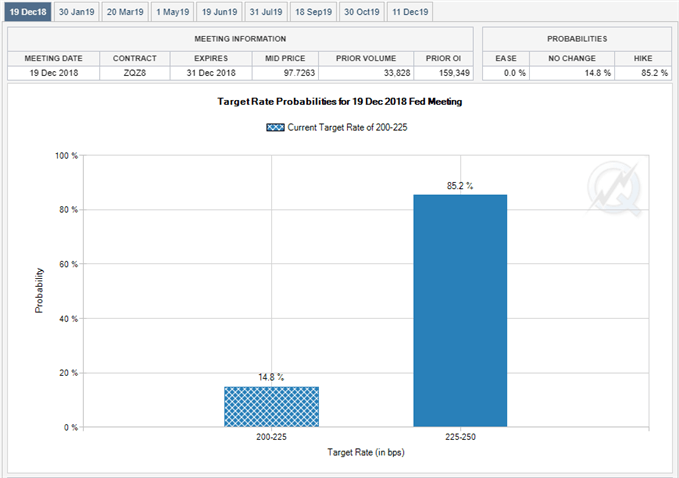Open the 31 Jul19 meeting tab
The width and height of the screenshot is (679, 478).
point(266,12)
